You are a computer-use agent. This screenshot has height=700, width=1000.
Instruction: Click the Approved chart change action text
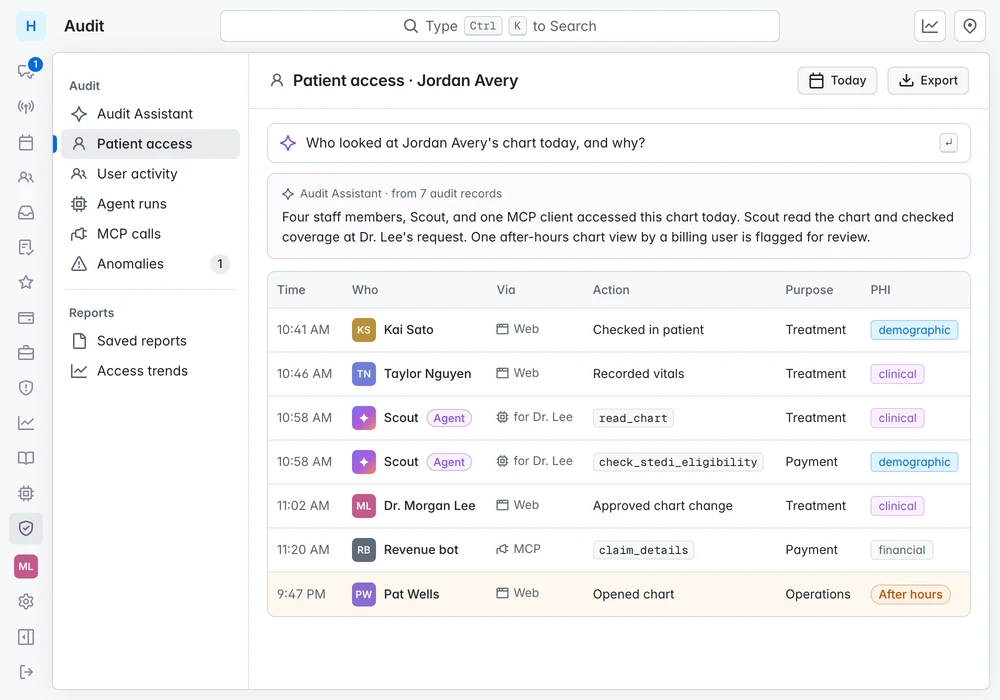click(663, 506)
